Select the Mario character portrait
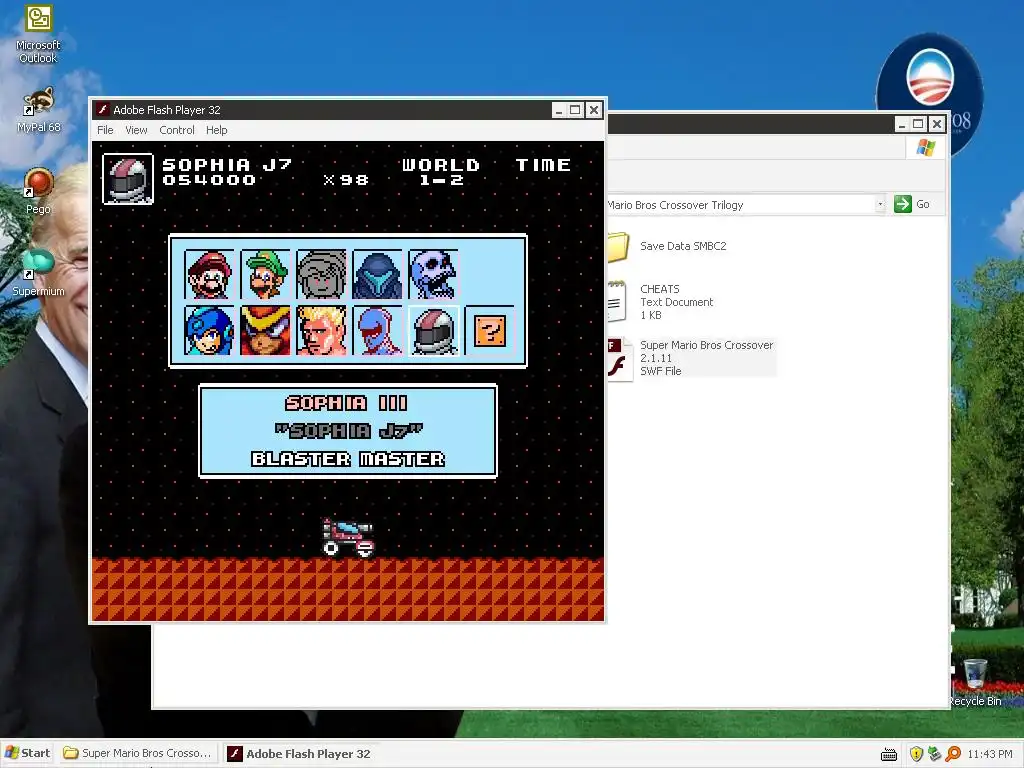1024x768 pixels. pyautogui.click(x=209, y=274)
